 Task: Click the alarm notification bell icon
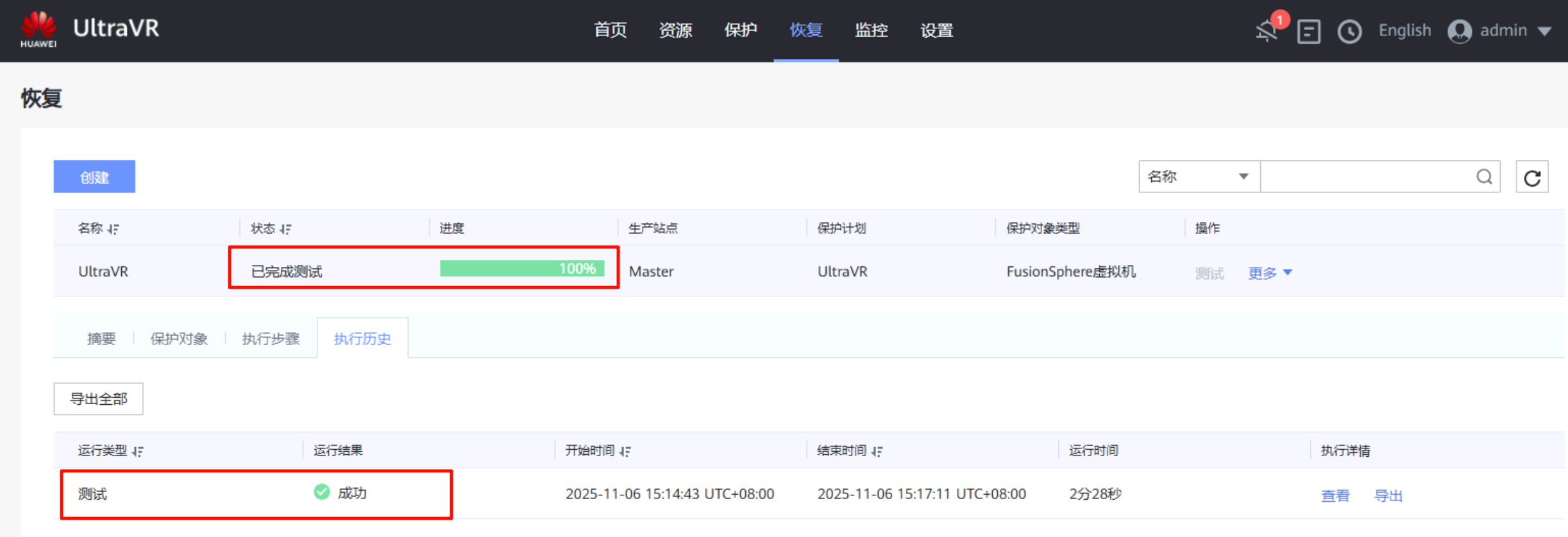point(1267,30)
